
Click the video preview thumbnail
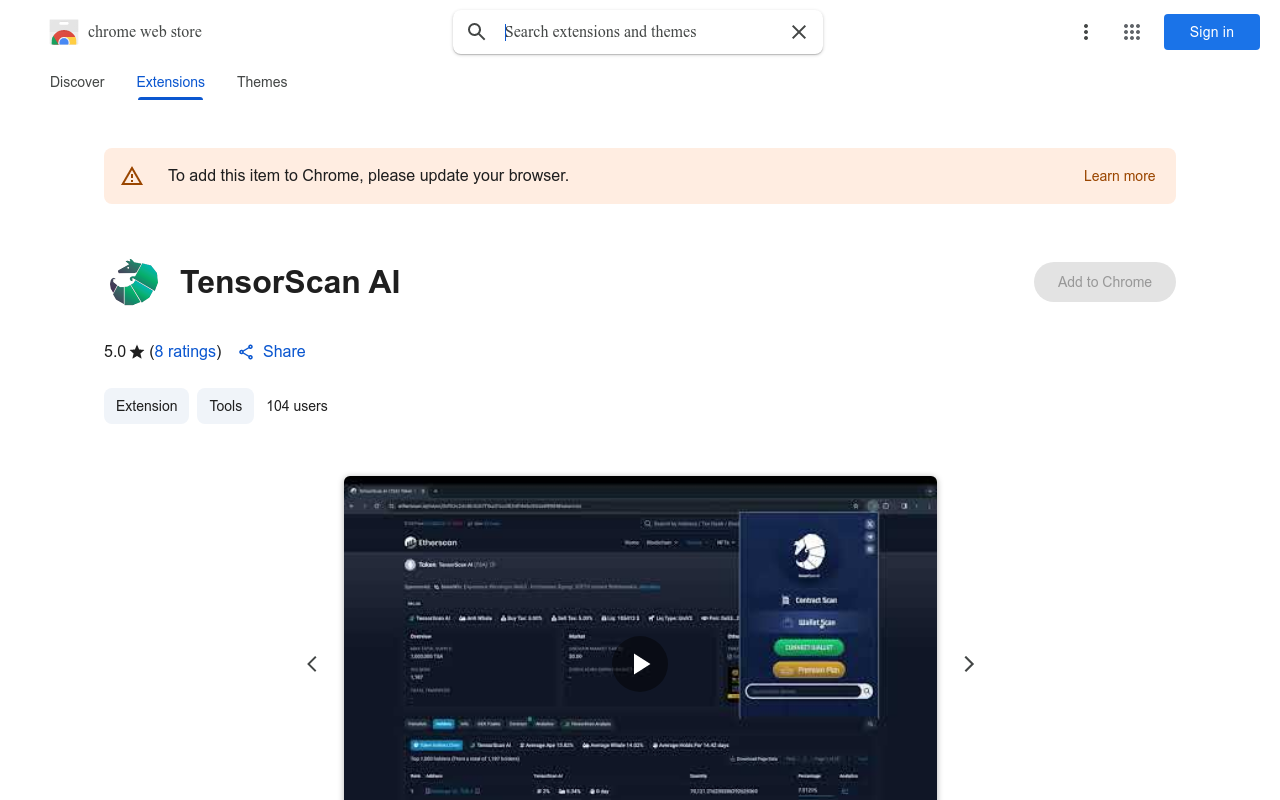click(640, 638)
